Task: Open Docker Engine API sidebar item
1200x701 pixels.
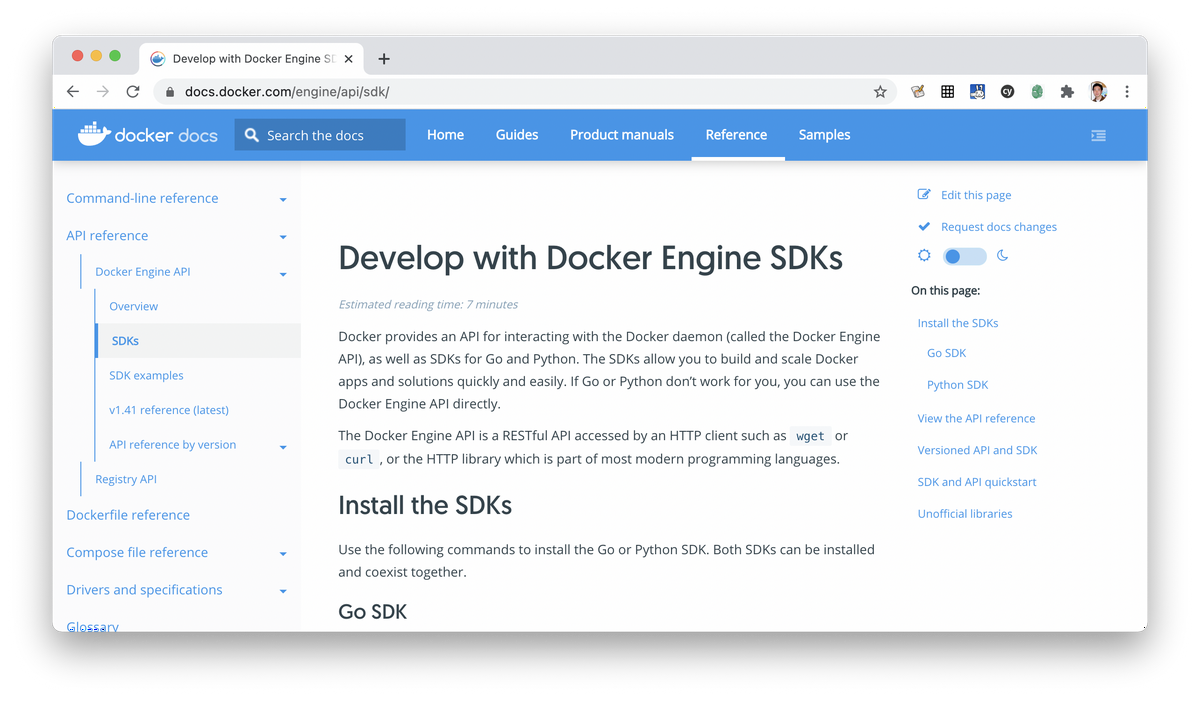Action: [143, 272]
